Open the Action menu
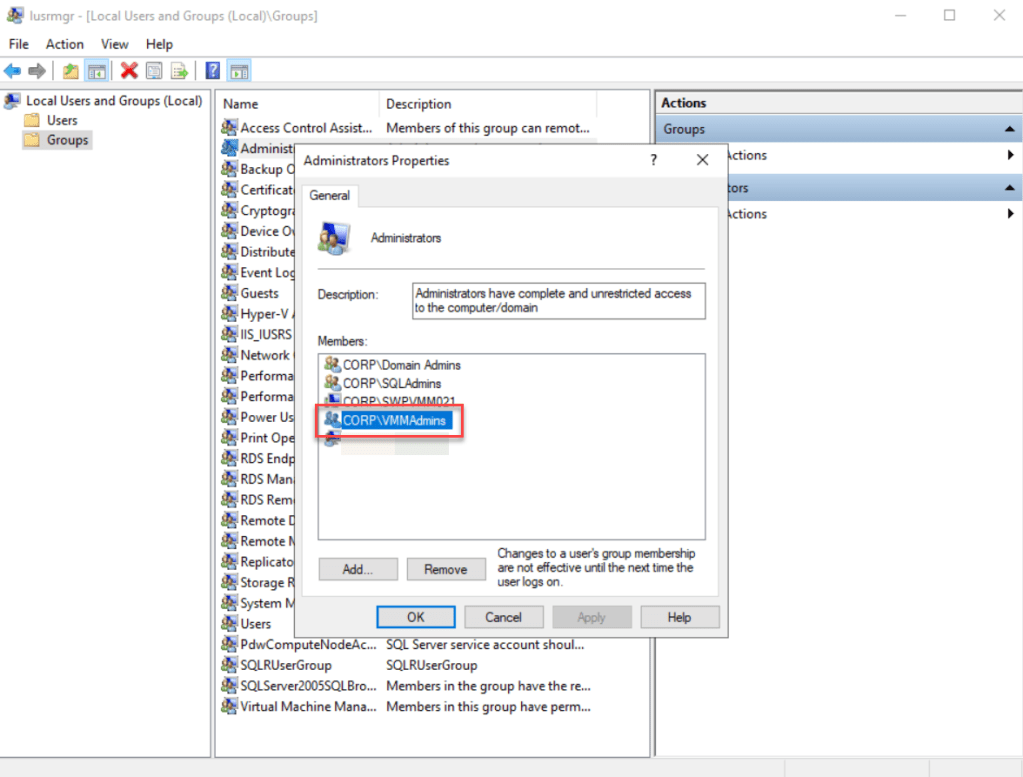1023x777 pixels. click(x=65, y=44)
